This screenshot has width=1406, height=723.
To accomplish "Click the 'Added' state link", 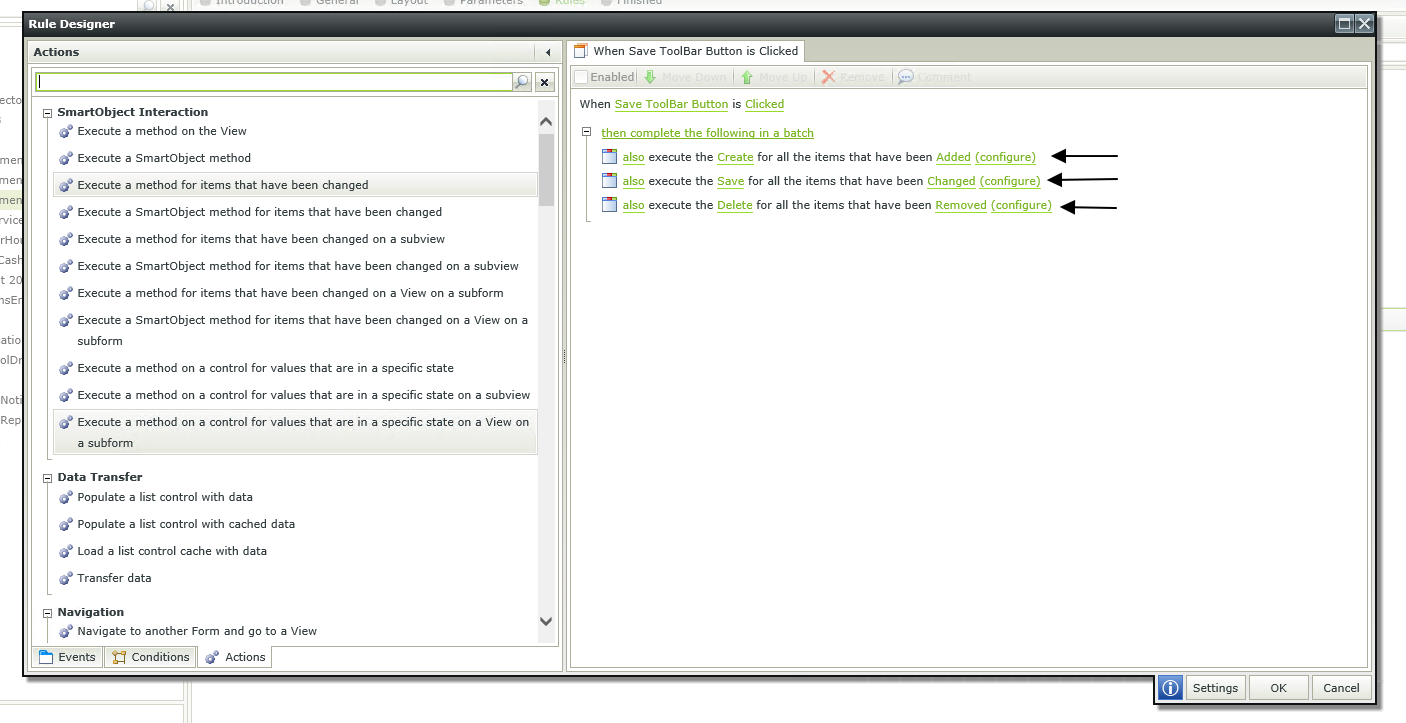I will (x=953, y=157).
